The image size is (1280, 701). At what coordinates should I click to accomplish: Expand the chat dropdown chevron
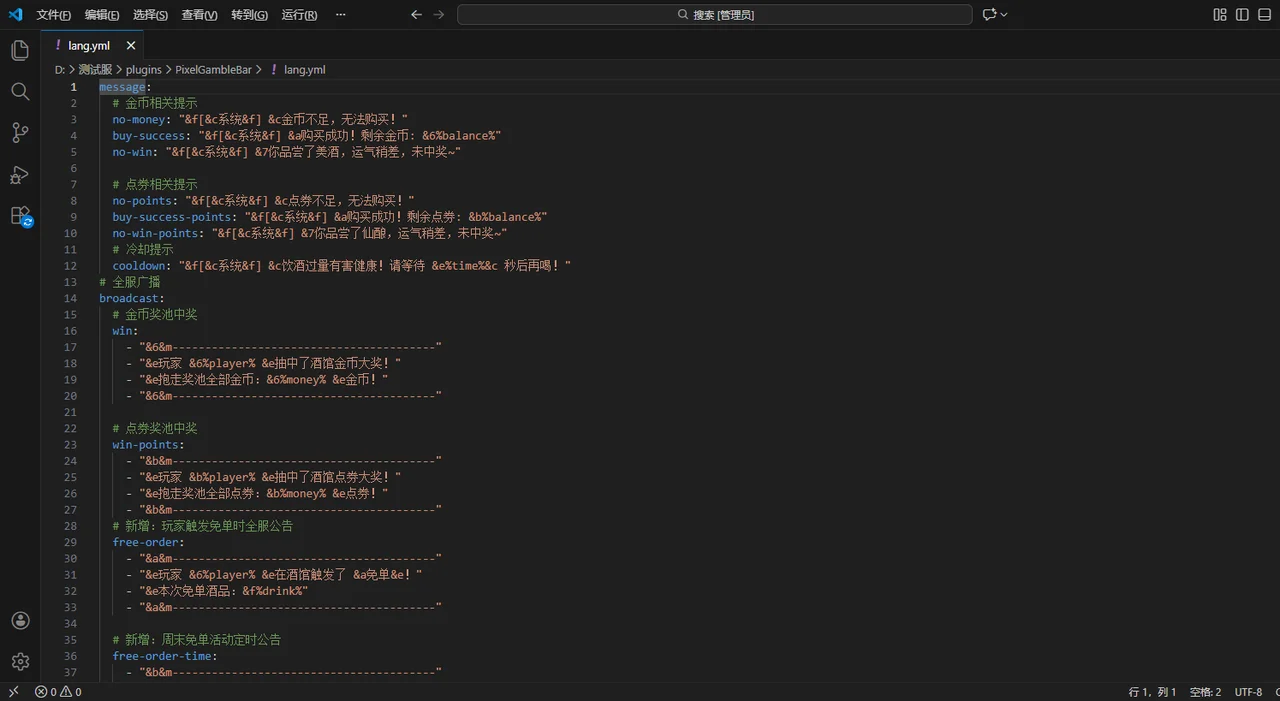click(x=1004, y=14)
